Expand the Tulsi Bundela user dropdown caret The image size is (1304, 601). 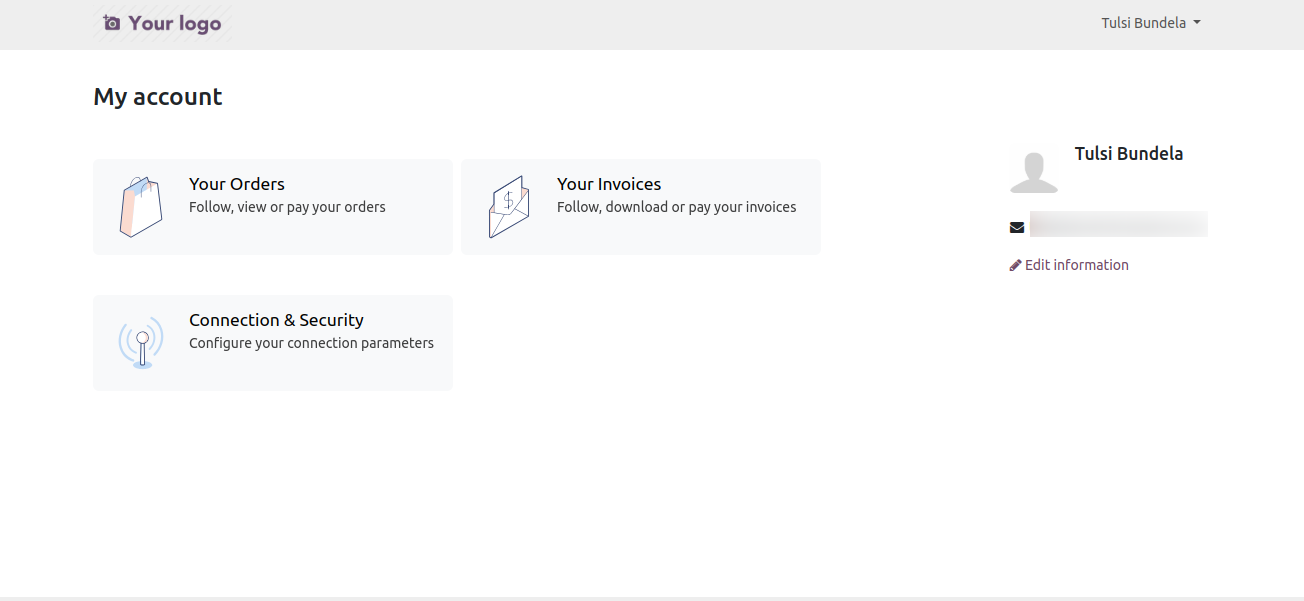pyautogui.click(x=1197, y=23)
